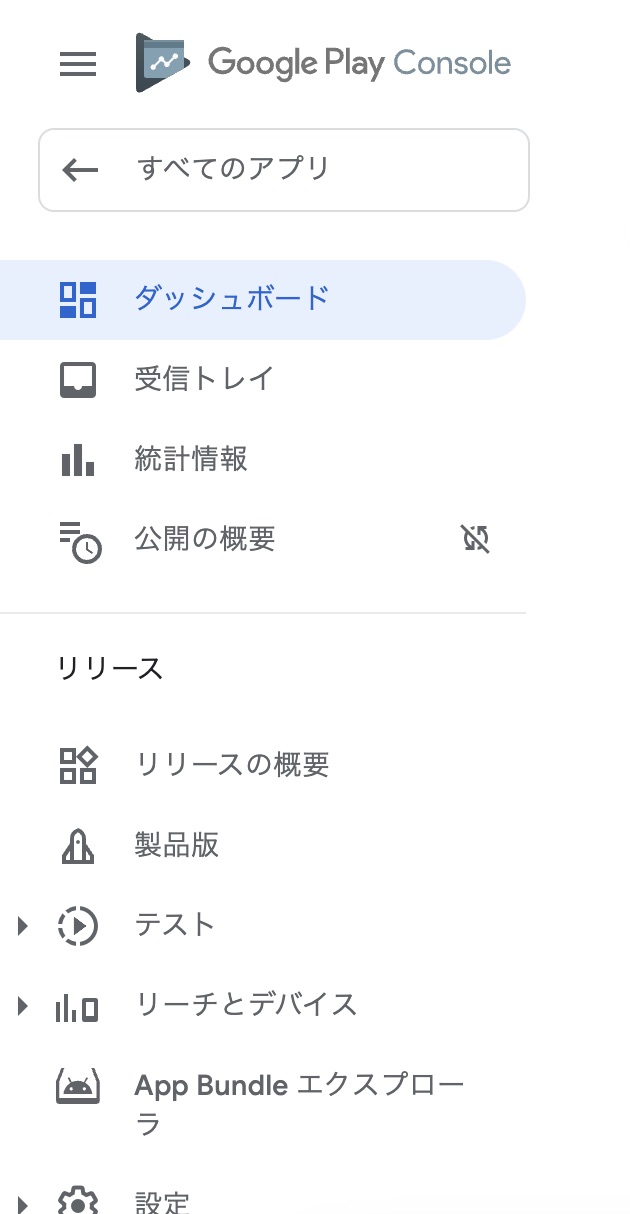
Task: Select the 受信トレイ menu item
Action: tap(205, 379)
